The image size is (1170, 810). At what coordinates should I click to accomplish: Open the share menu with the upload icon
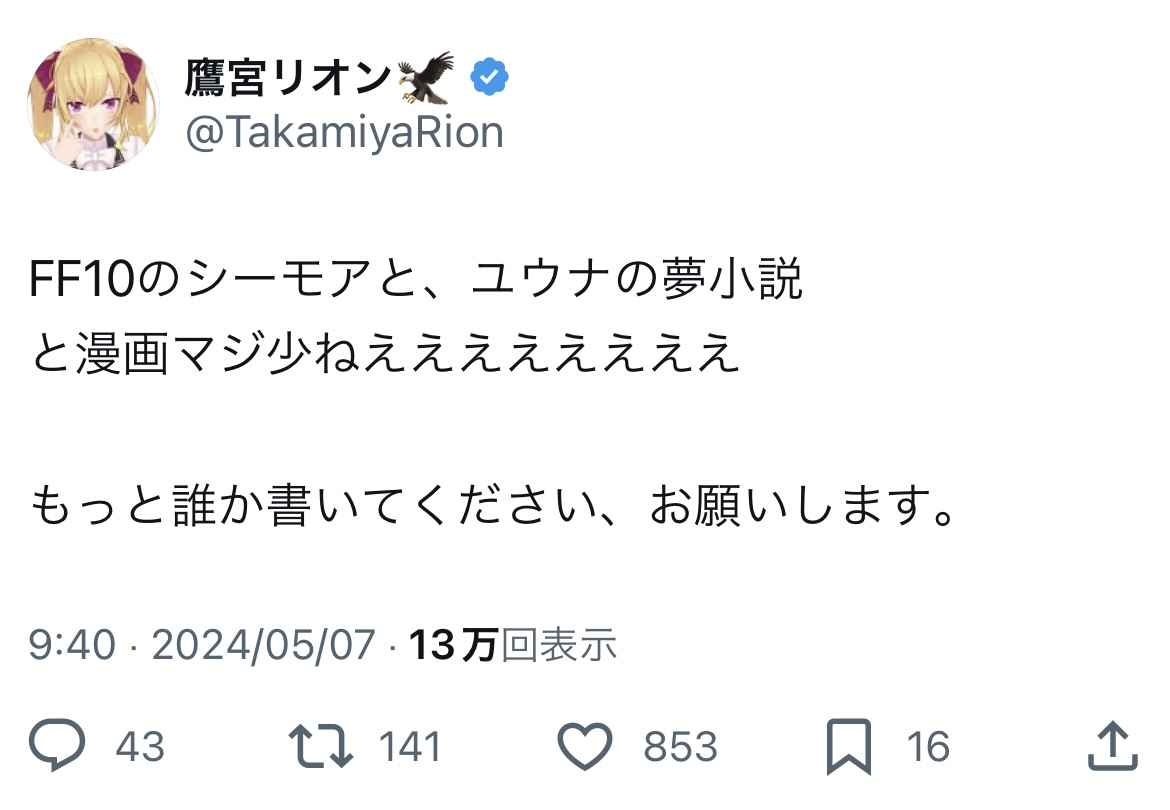(1112, 746)
